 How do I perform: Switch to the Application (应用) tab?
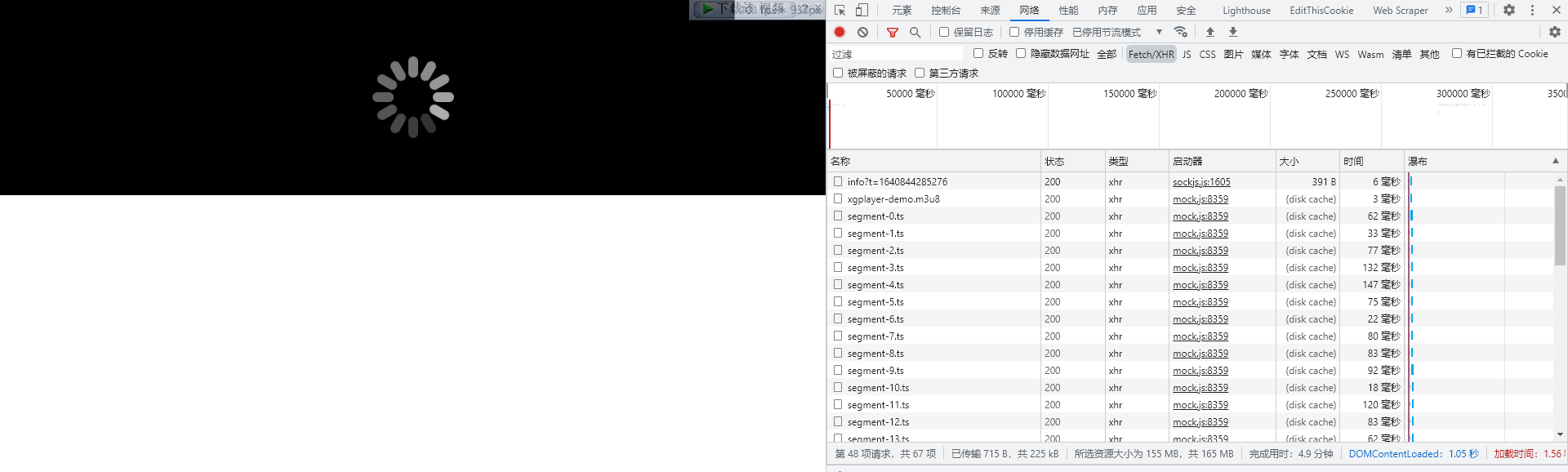(x=1147, y=10)
